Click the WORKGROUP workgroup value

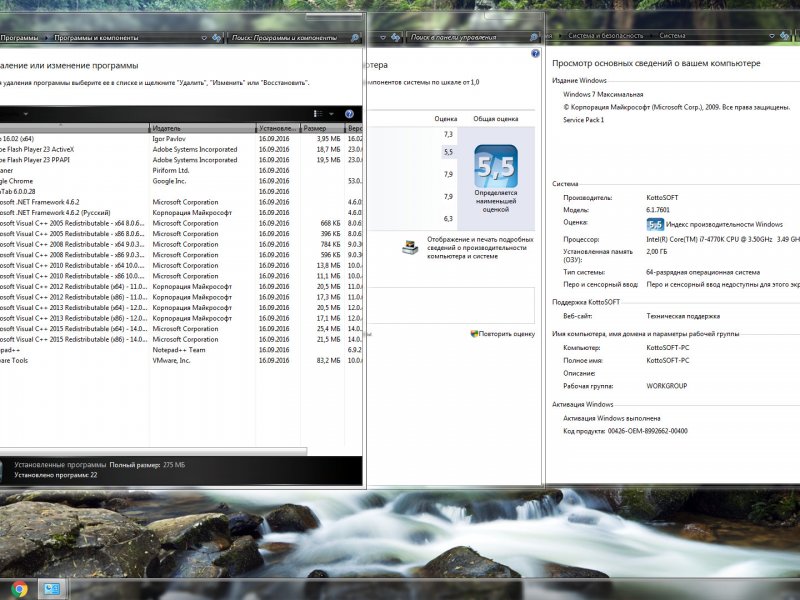point(666,386)
